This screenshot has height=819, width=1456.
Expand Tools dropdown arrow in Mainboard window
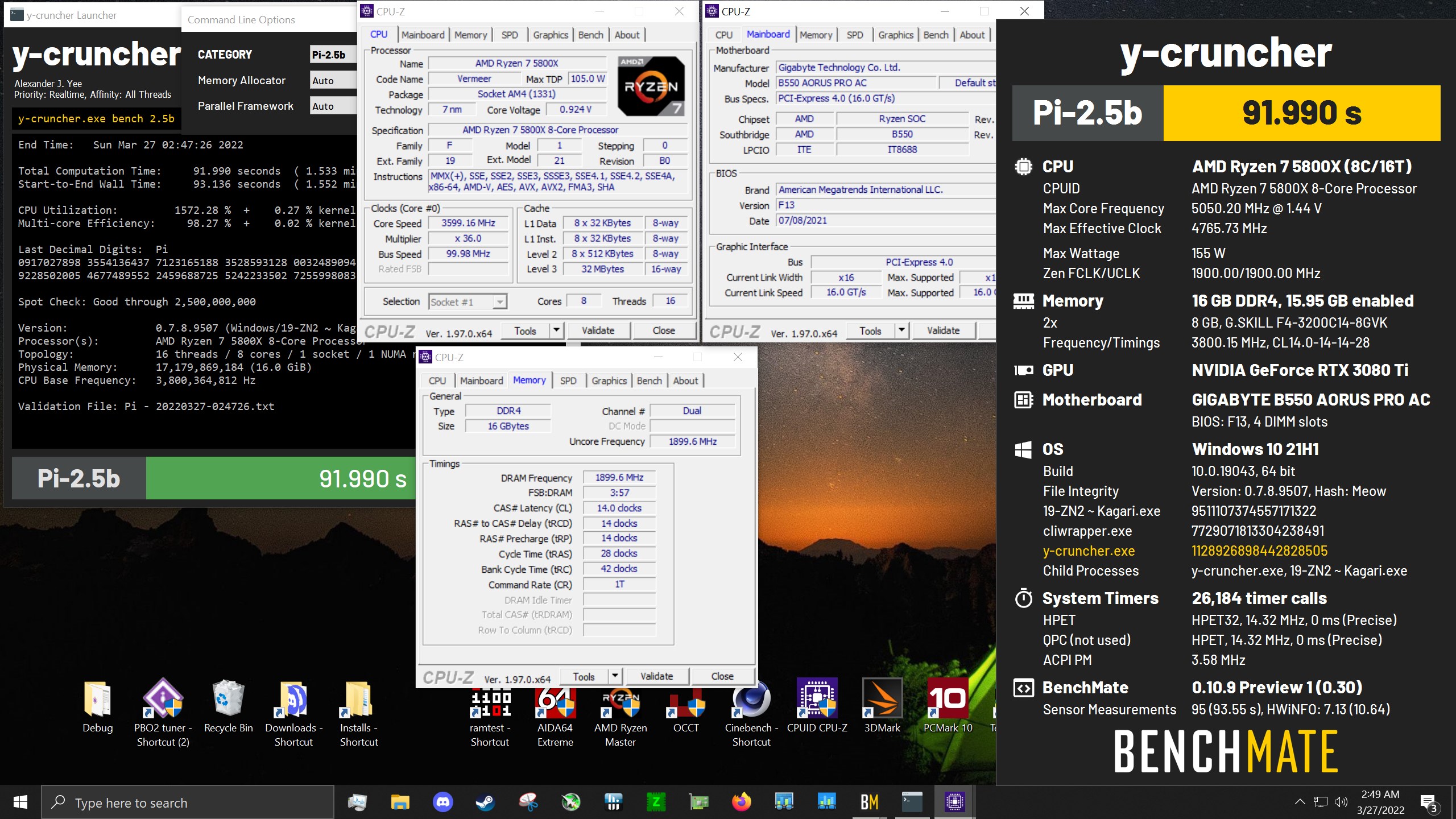click(901, 330)
